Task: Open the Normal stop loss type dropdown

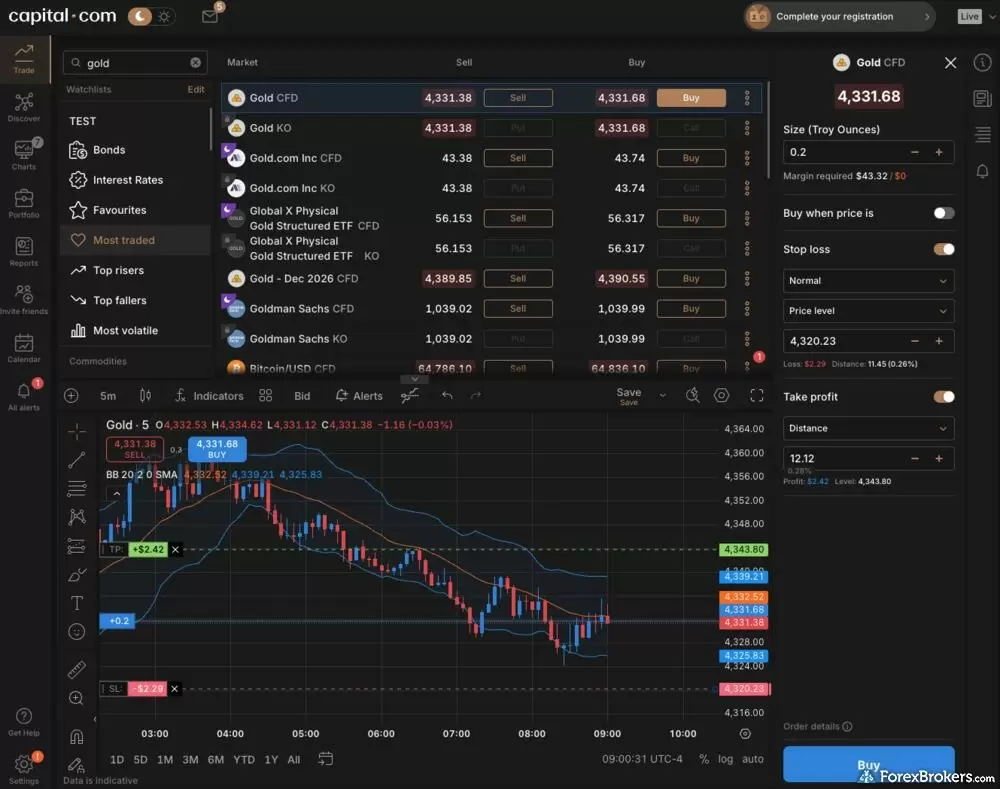Action: point(869,281)
